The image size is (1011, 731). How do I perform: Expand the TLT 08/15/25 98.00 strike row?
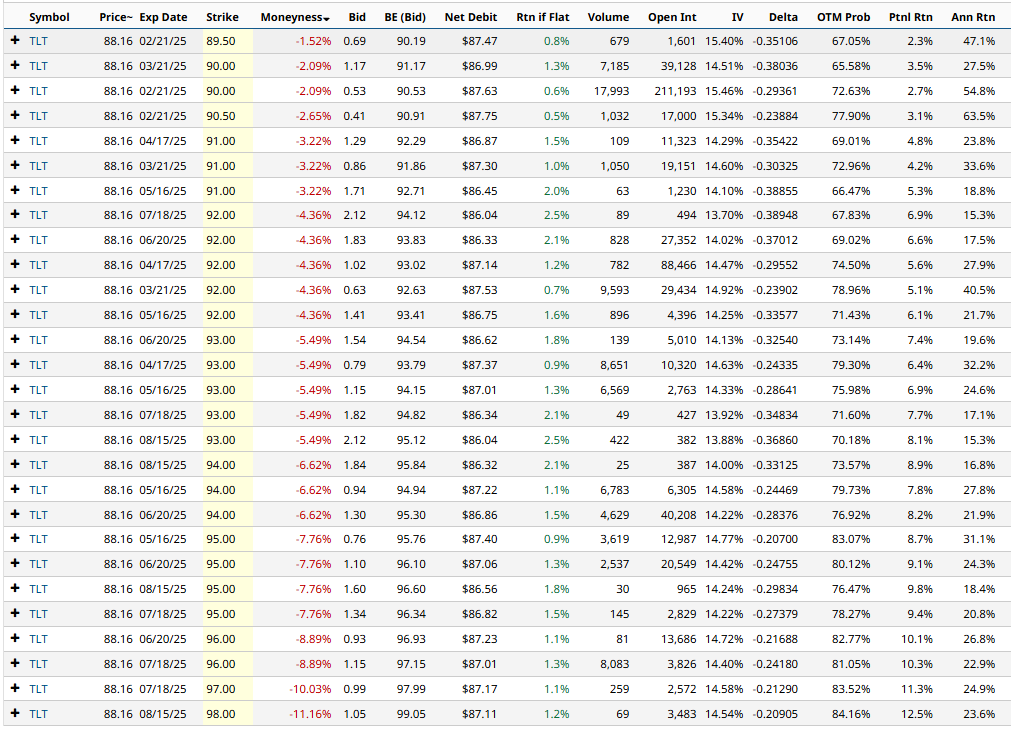[x=15, y=714]
